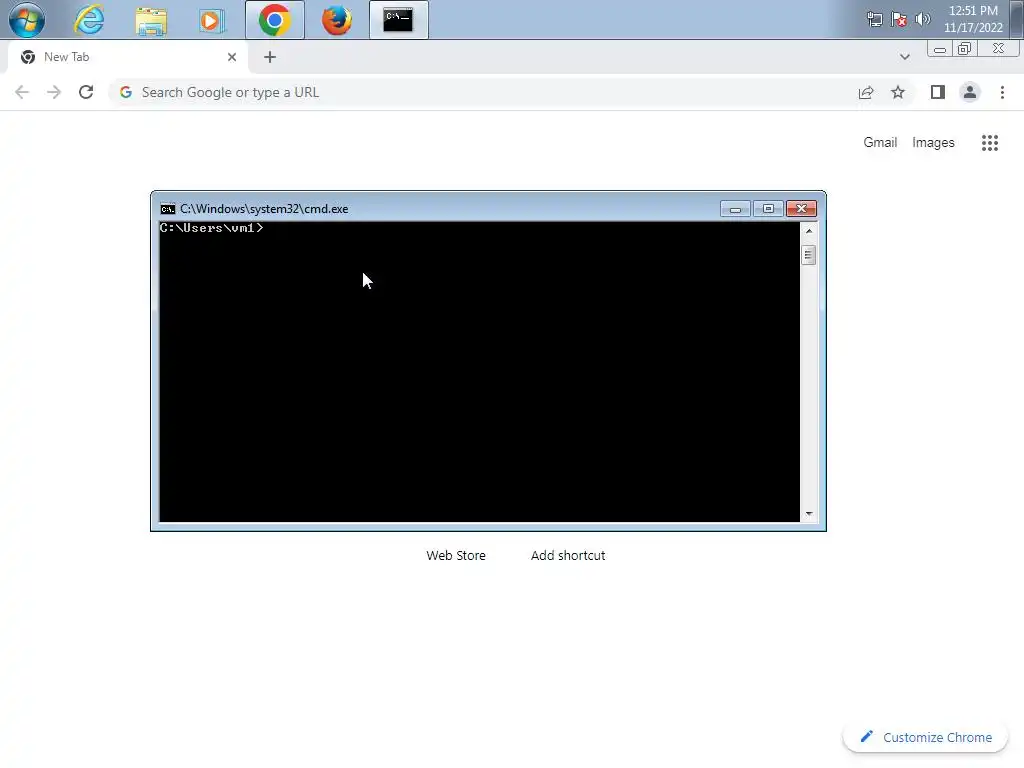This screenshot has width=1024, height=768.
Task: Reload the page in Chrome
Action: (86, 92)
